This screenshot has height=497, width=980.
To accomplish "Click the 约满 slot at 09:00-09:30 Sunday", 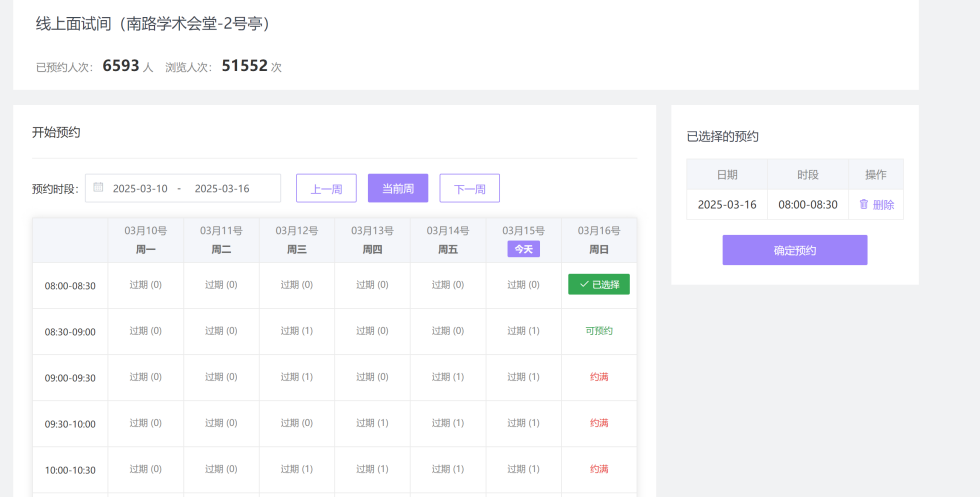I will (x=598, y=377).
